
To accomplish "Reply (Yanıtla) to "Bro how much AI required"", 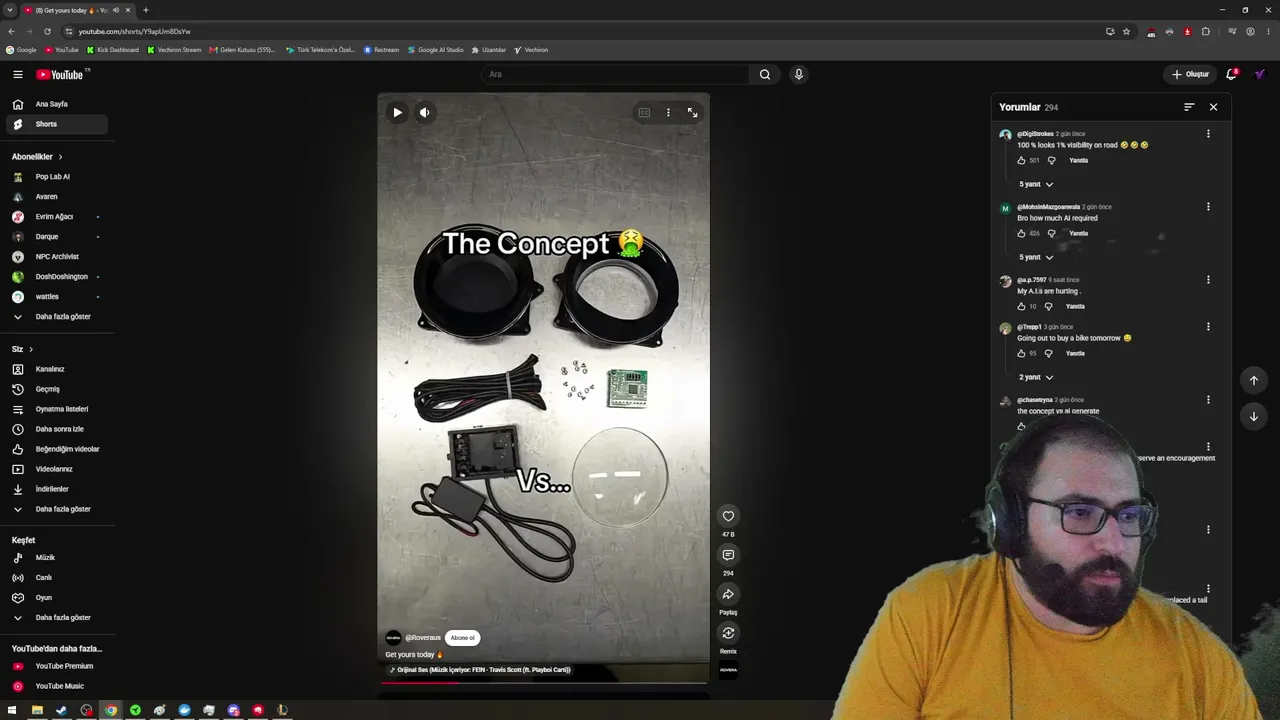I will point(1078,233).
